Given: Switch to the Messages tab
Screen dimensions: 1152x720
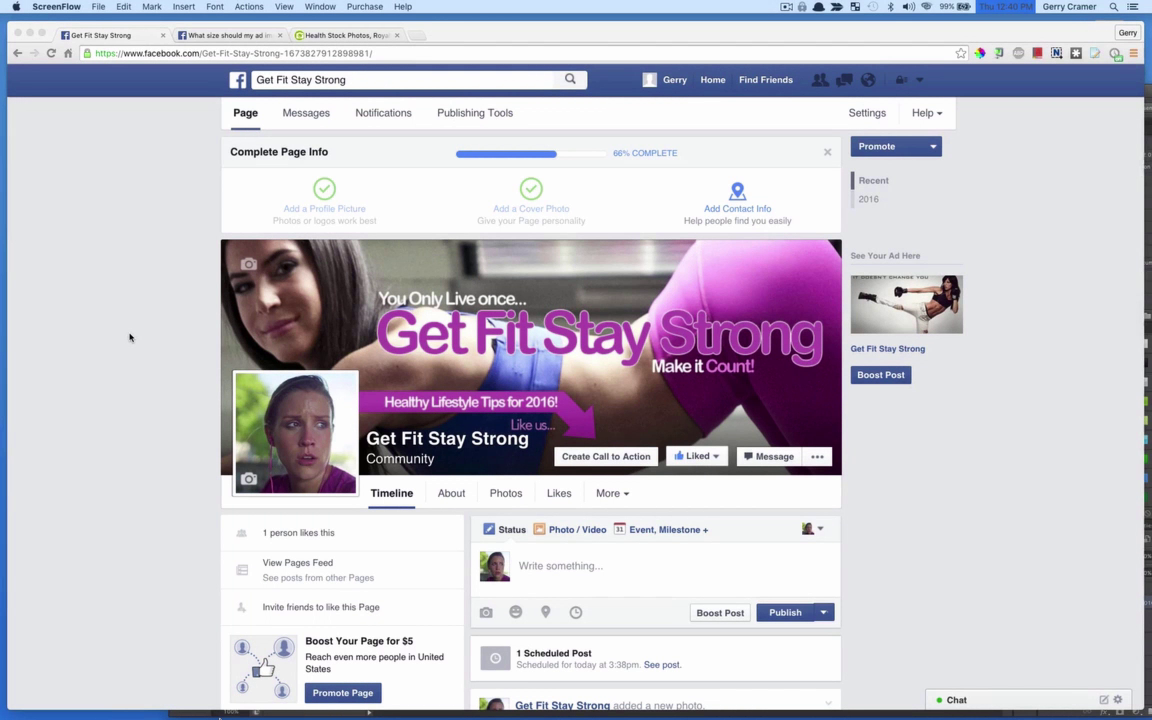Looking at the screenshot, I should click(306, 113).
